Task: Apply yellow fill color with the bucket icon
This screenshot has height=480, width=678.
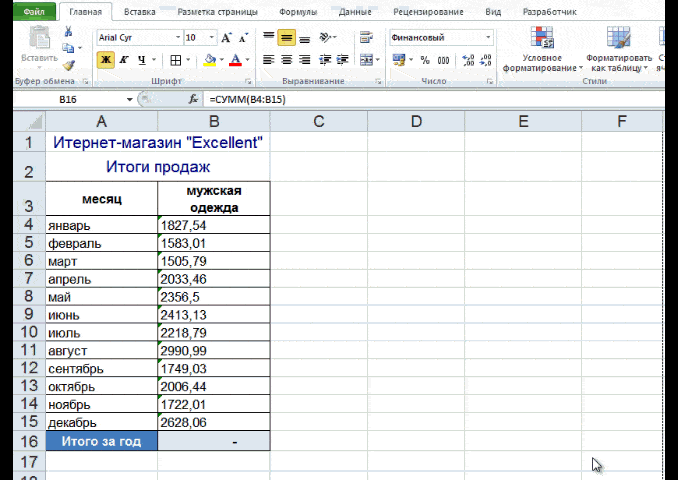Action: tap(210, 60)
